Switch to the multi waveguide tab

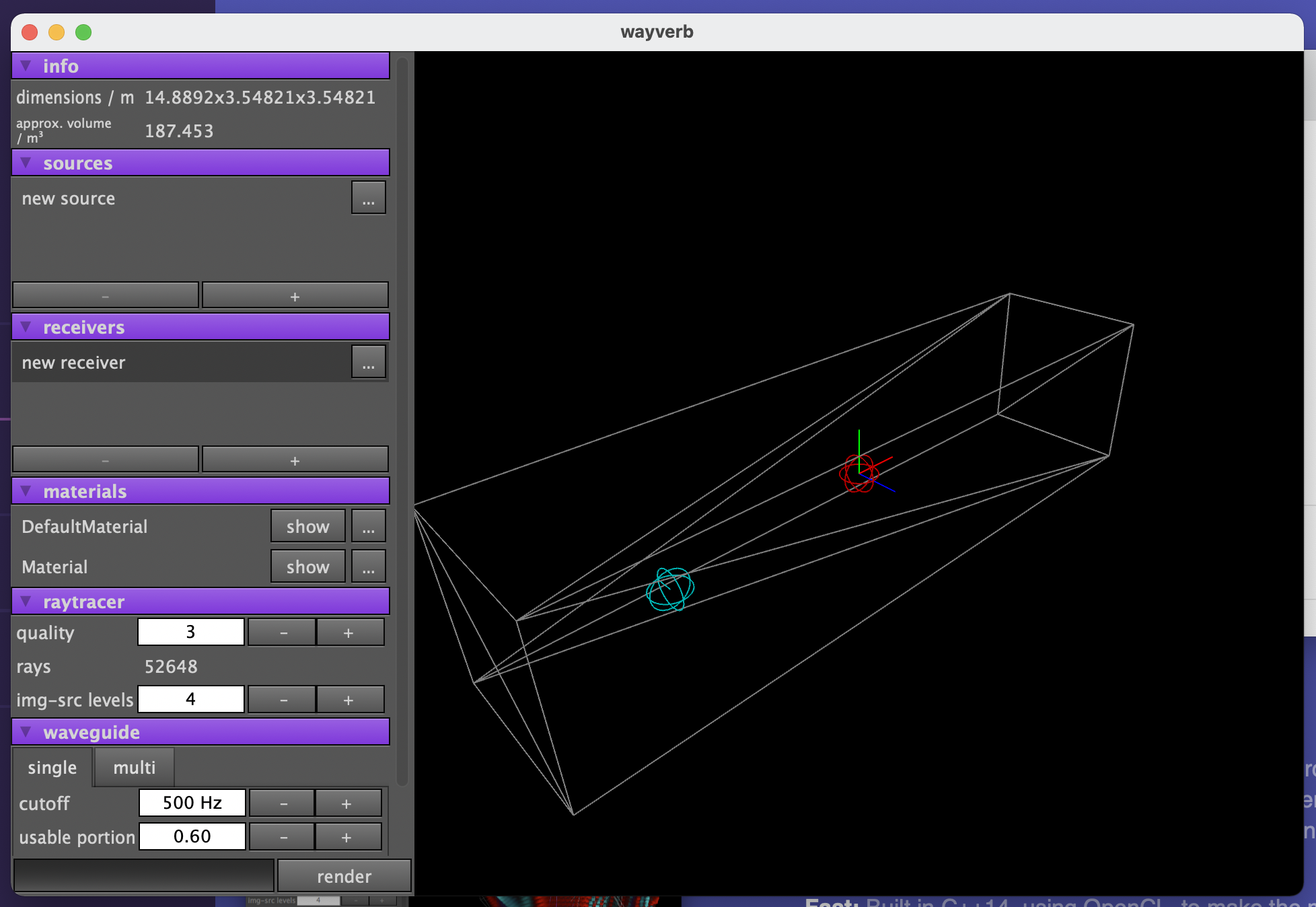pyautogui.click(x=134, y=768)
